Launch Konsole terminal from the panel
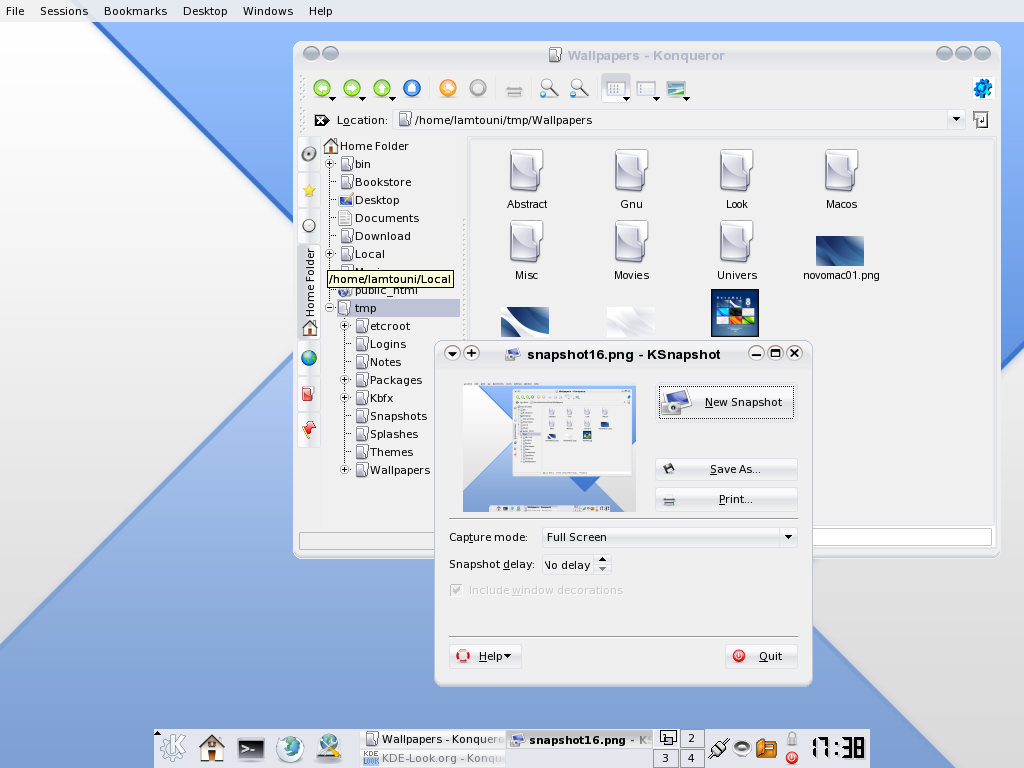 (x=251, y=748)
